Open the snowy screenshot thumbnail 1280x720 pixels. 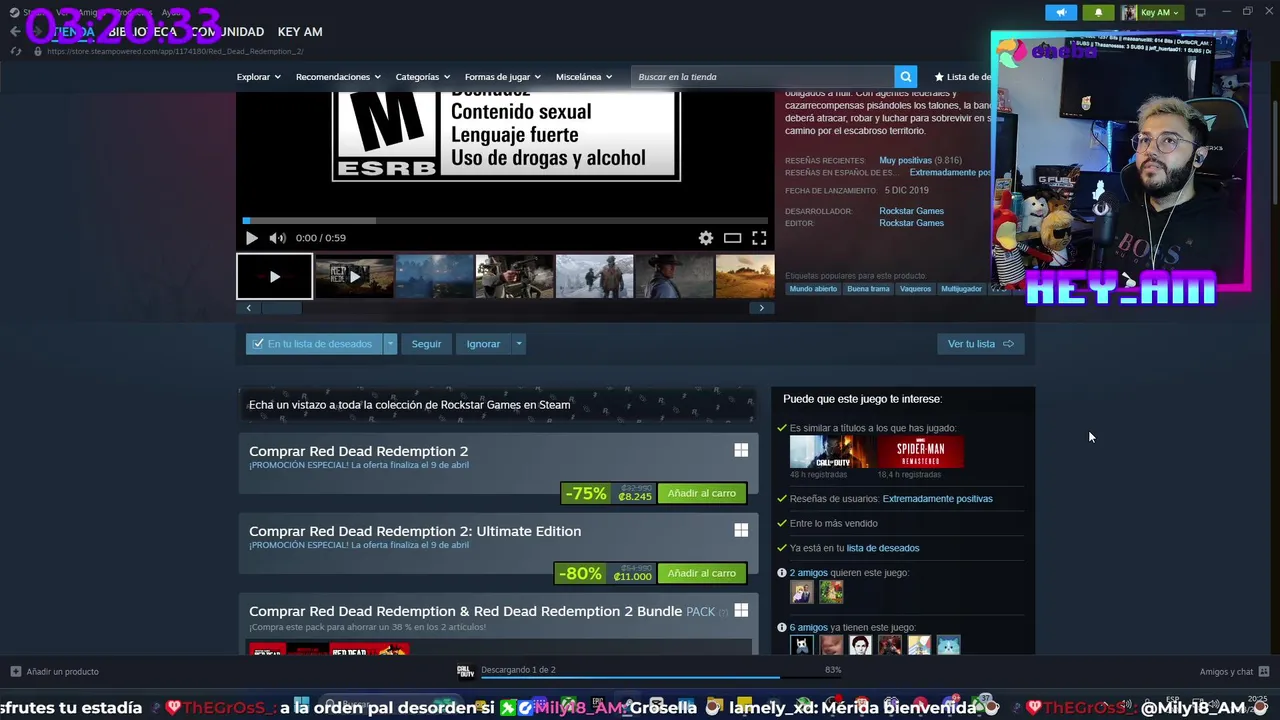(594, 277)
